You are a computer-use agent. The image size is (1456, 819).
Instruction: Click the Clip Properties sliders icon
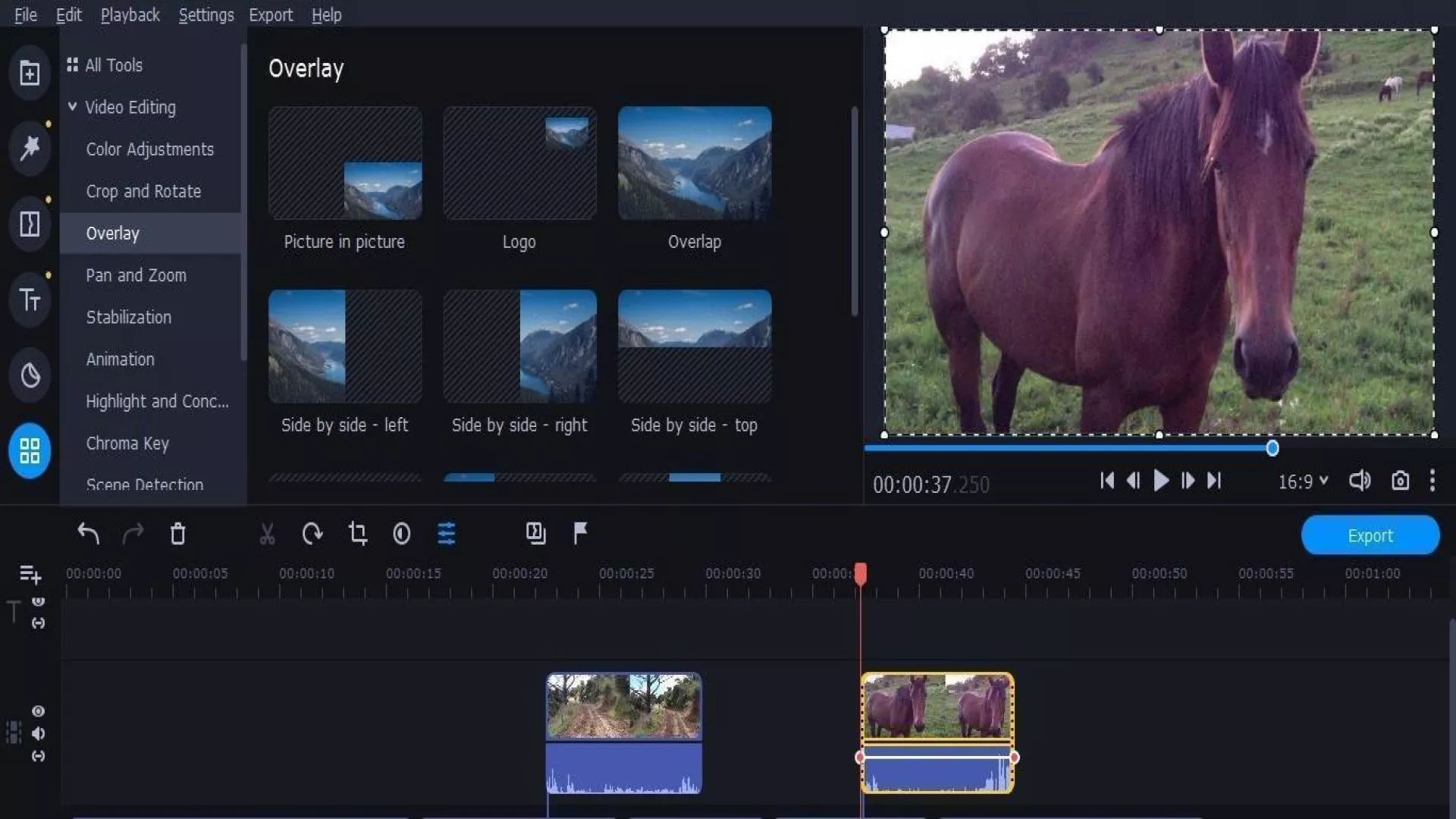coord(447,534)
